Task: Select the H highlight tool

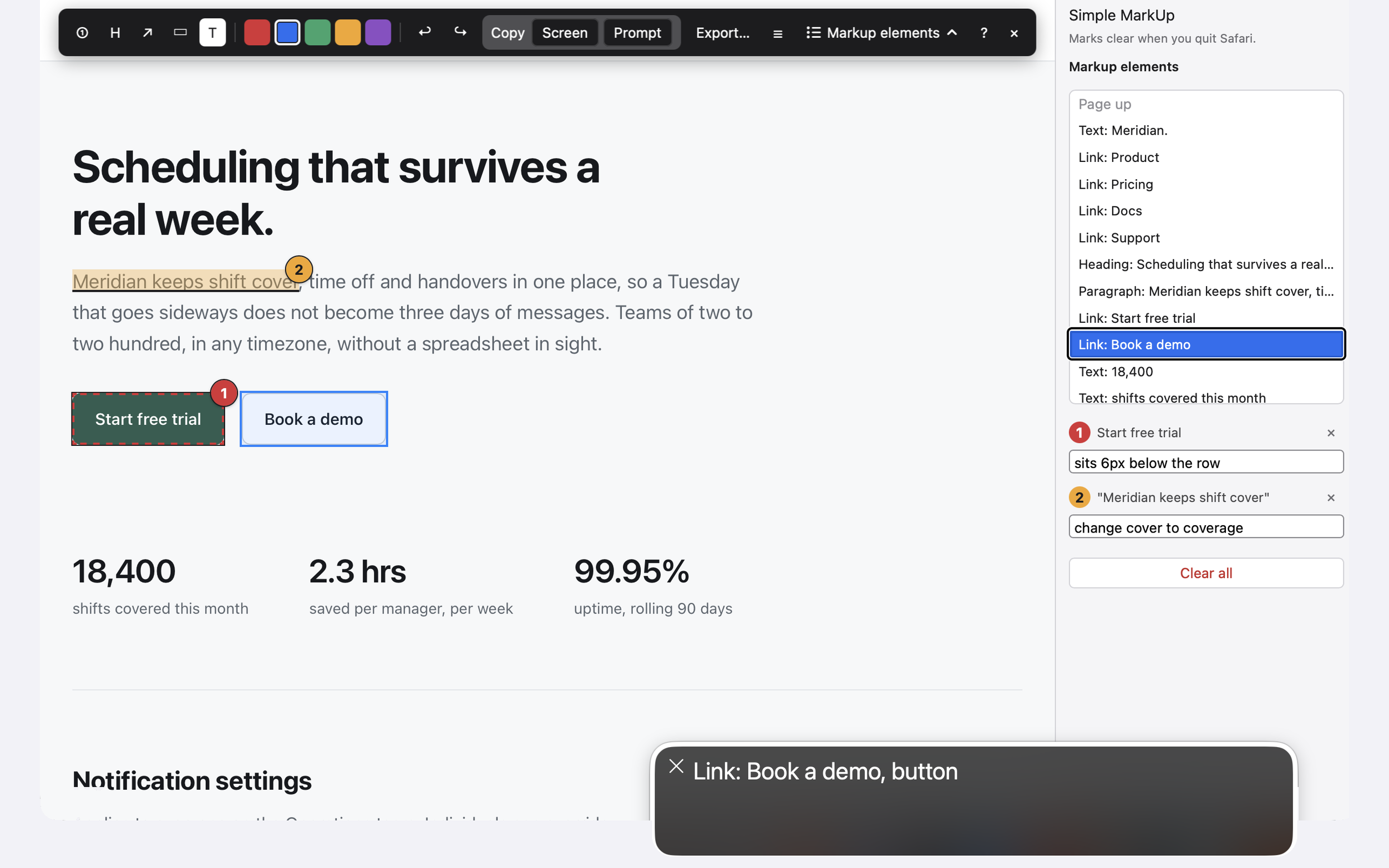Action: pyautogui.click(x=115, y=33)
